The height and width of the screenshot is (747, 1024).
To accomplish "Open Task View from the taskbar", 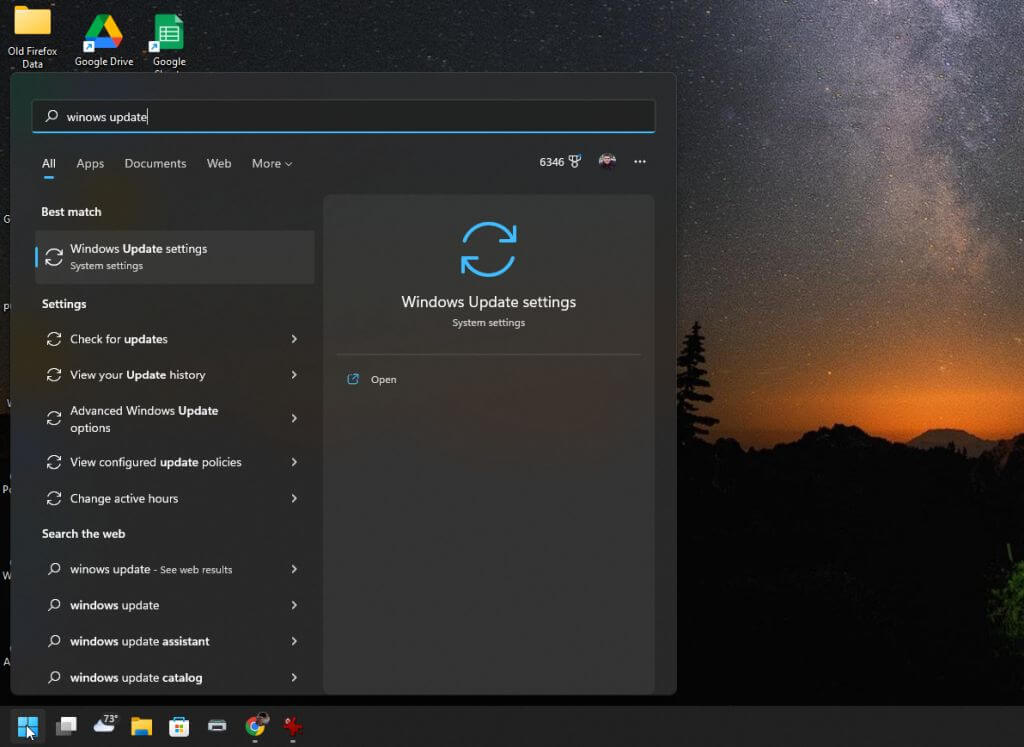I will pyautogui.click(x=66, y=726).
